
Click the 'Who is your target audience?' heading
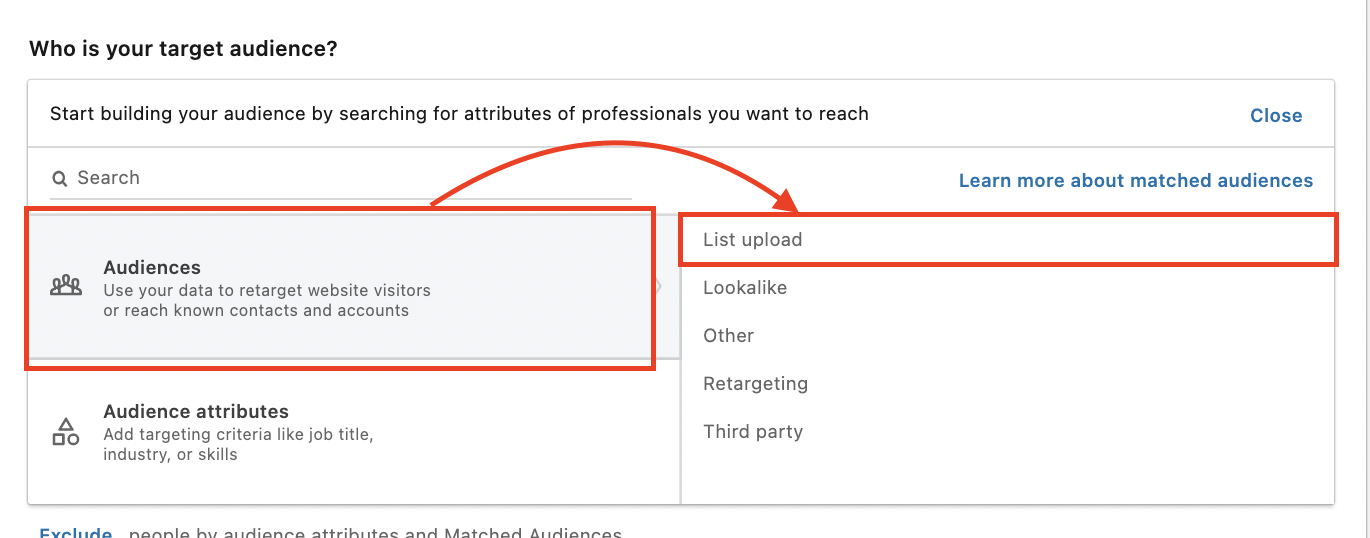[x=183, y=48]
